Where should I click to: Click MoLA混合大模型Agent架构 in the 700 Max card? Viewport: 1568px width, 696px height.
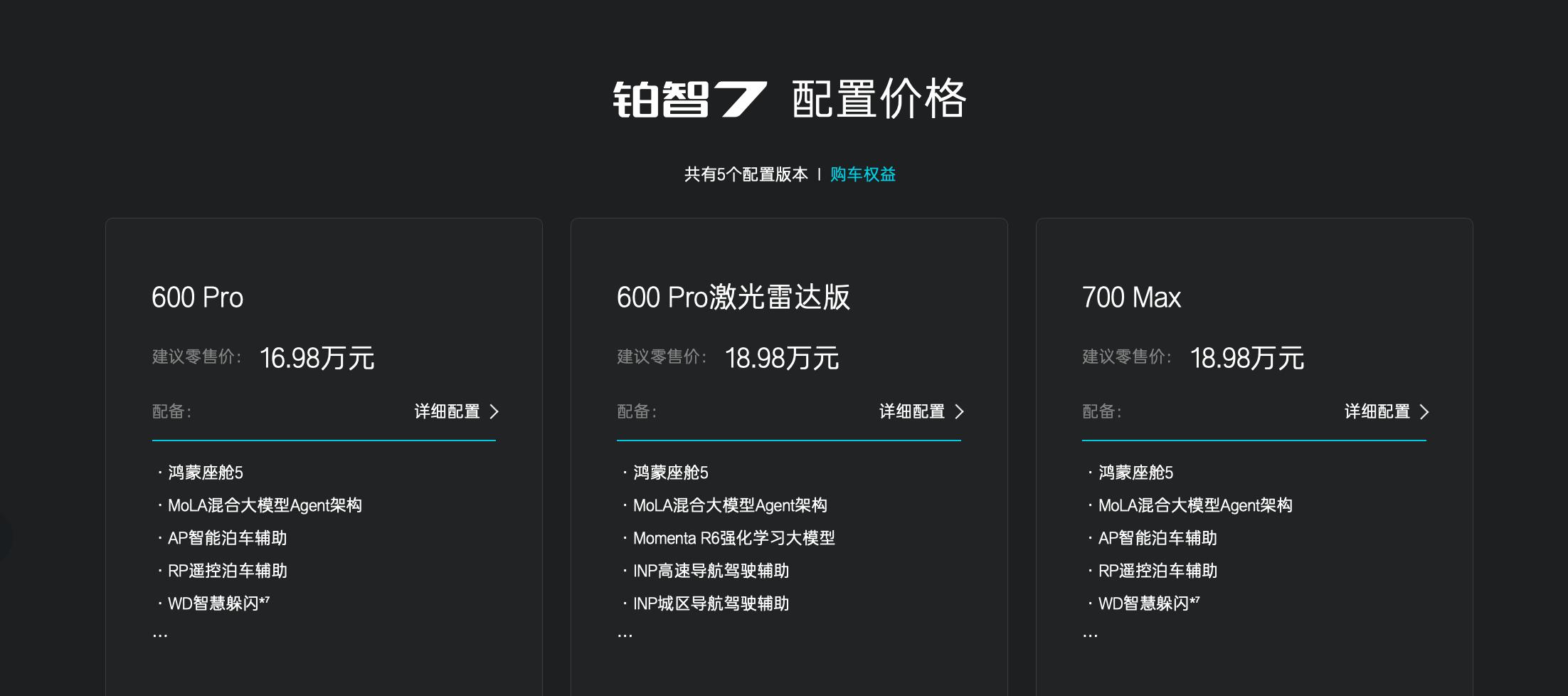[x=1195, y=505]
